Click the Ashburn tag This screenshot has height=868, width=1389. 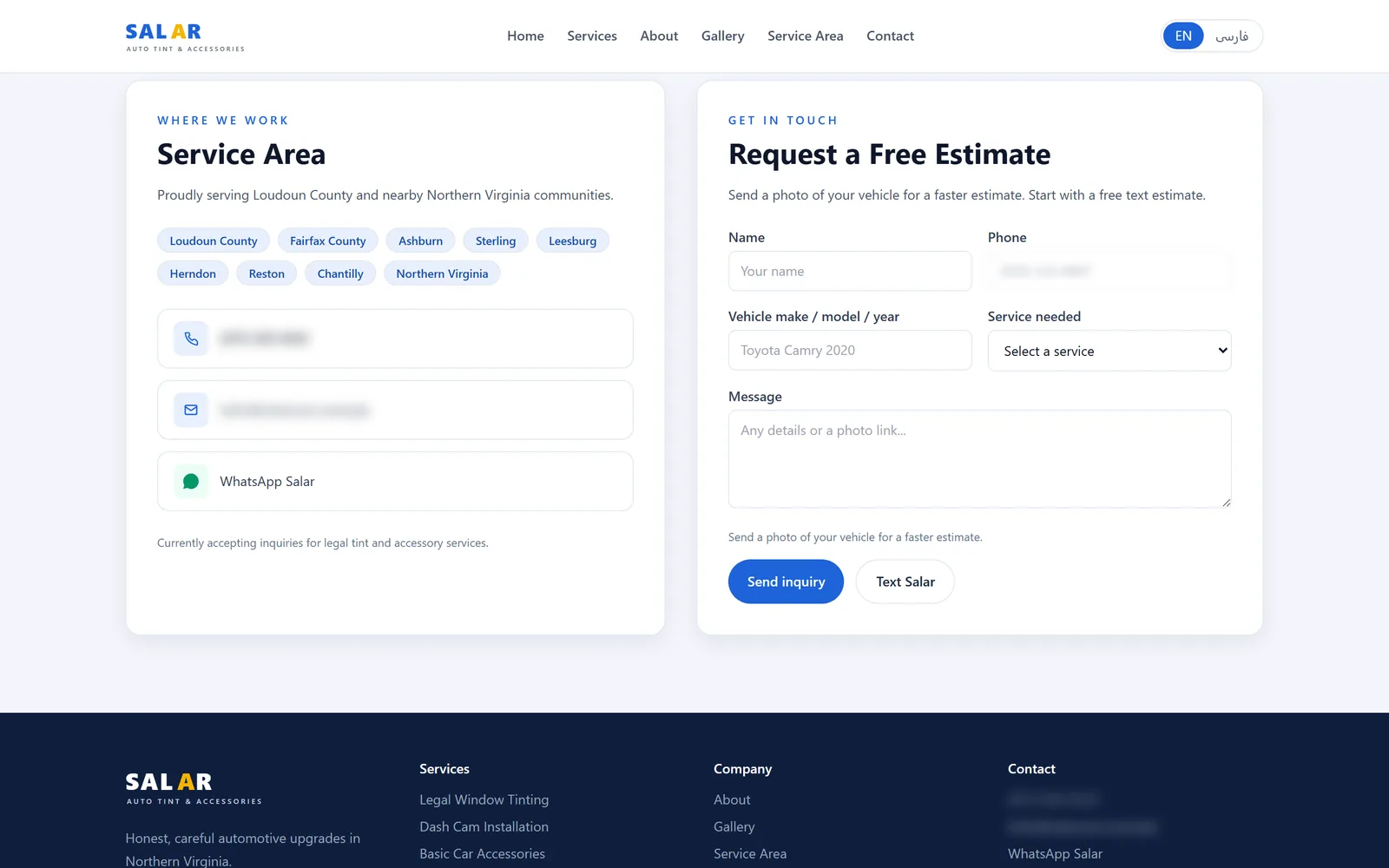(420, 240)
